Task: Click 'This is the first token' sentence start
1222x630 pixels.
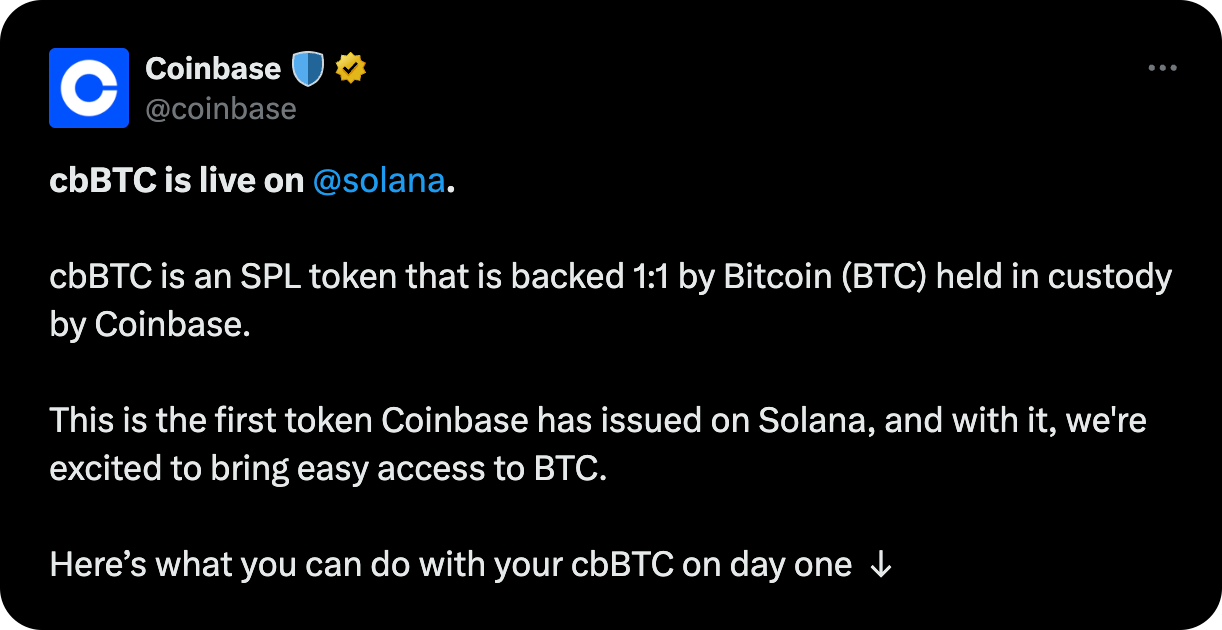Action: click(x=210, y=421)
